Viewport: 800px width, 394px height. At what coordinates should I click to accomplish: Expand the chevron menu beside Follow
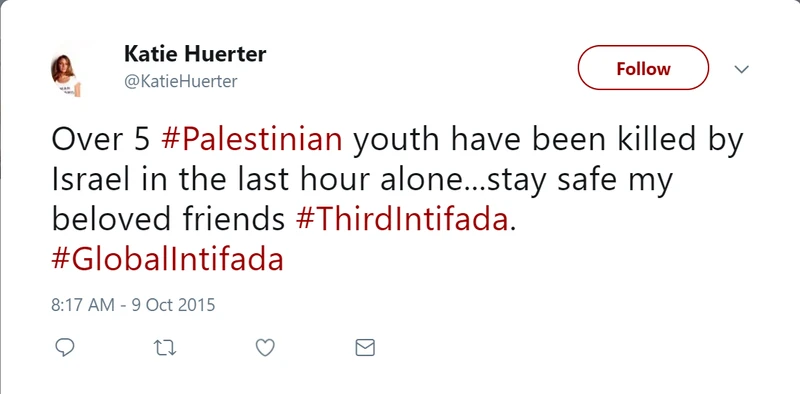point(741,68)
